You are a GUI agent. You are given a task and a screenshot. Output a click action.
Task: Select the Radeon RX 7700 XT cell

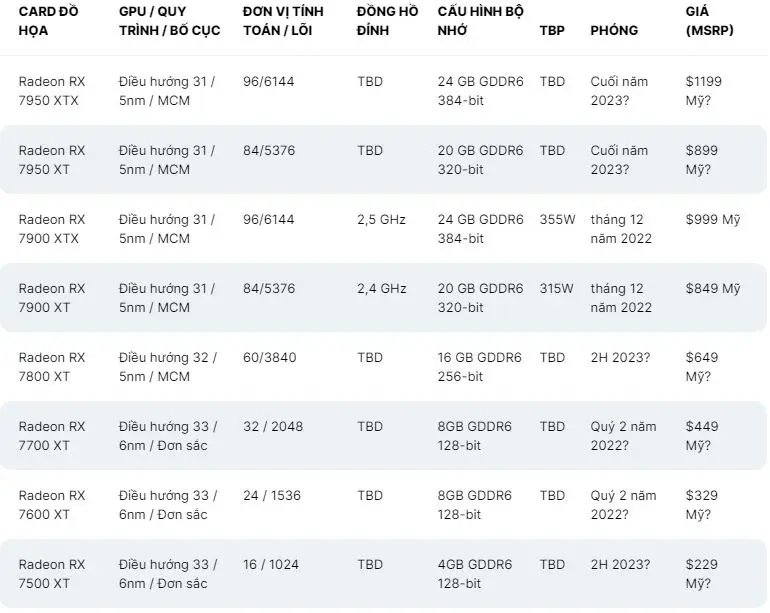point(52,436)
